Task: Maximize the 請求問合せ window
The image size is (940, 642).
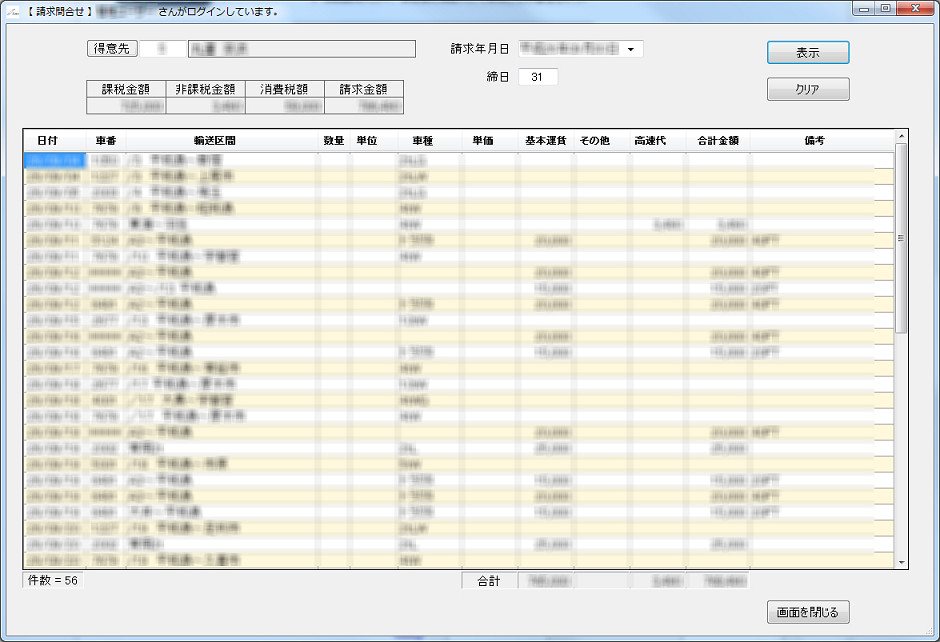Action: [x=885, y=8]
